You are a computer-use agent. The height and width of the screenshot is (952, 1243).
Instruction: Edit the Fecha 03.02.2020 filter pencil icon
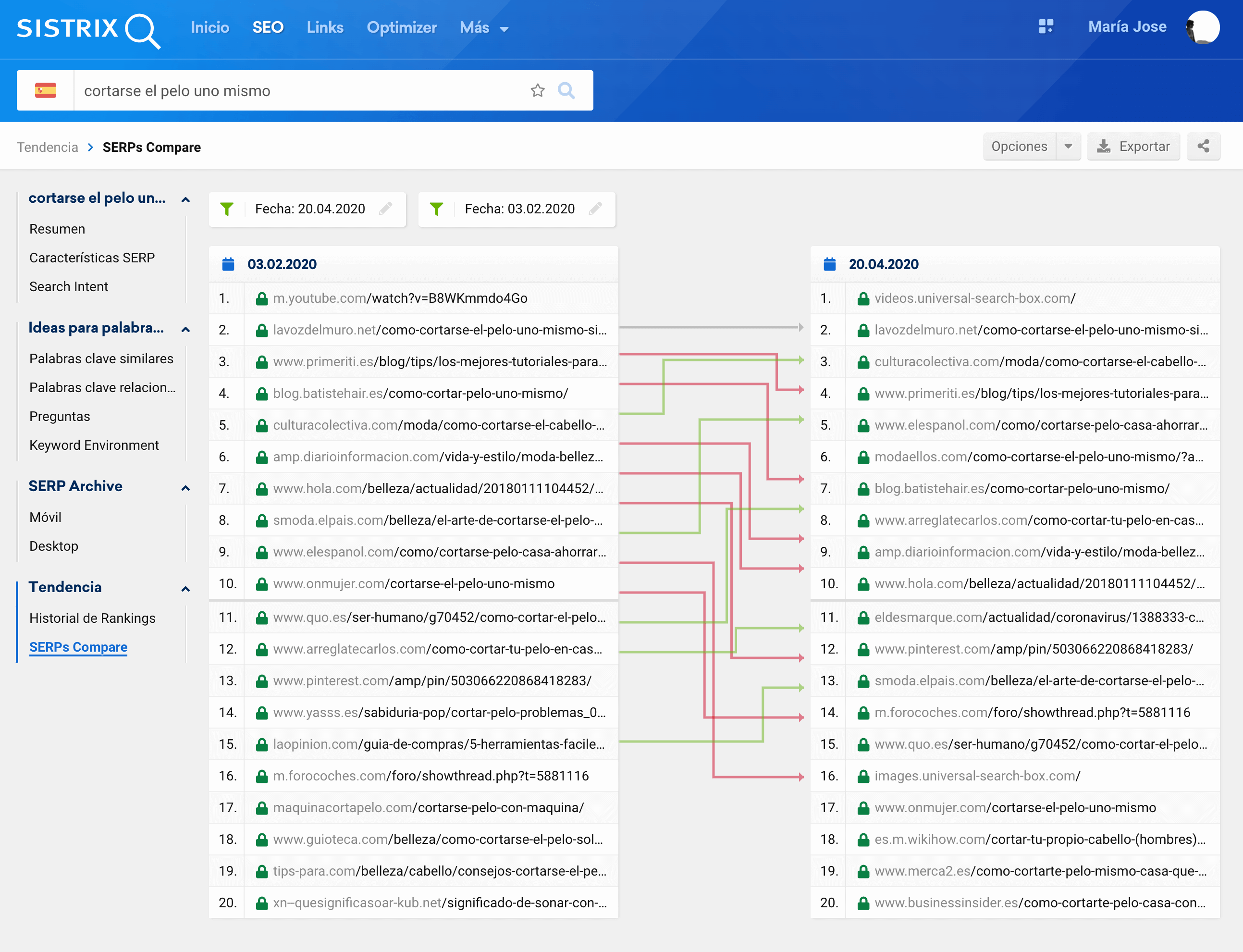(595, 209)
